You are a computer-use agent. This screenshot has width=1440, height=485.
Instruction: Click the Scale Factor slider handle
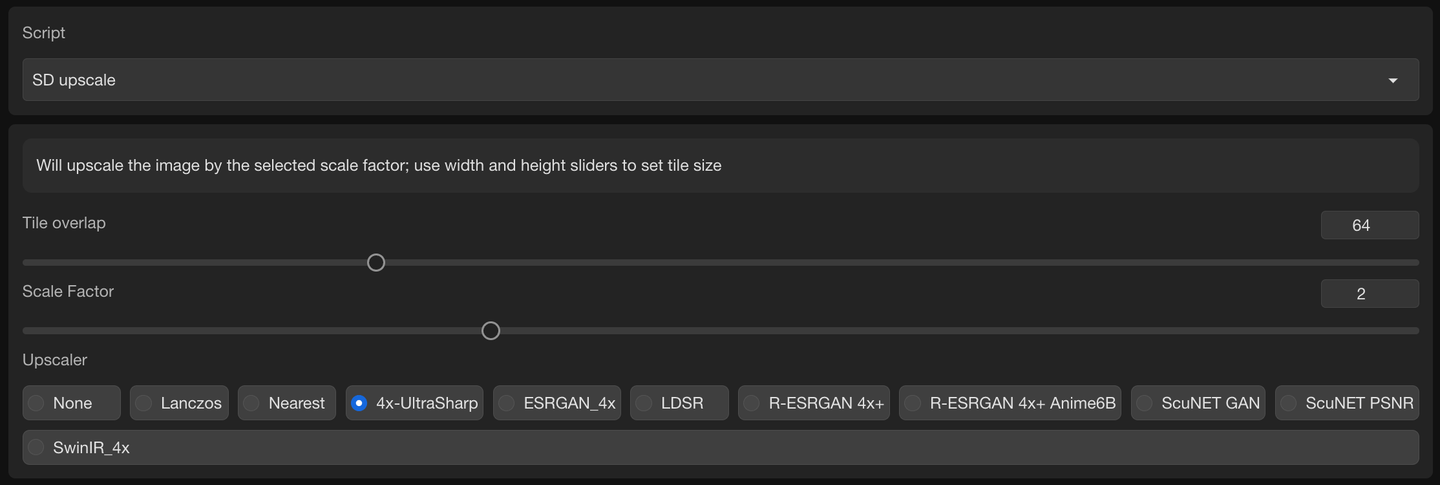(491, 330)
